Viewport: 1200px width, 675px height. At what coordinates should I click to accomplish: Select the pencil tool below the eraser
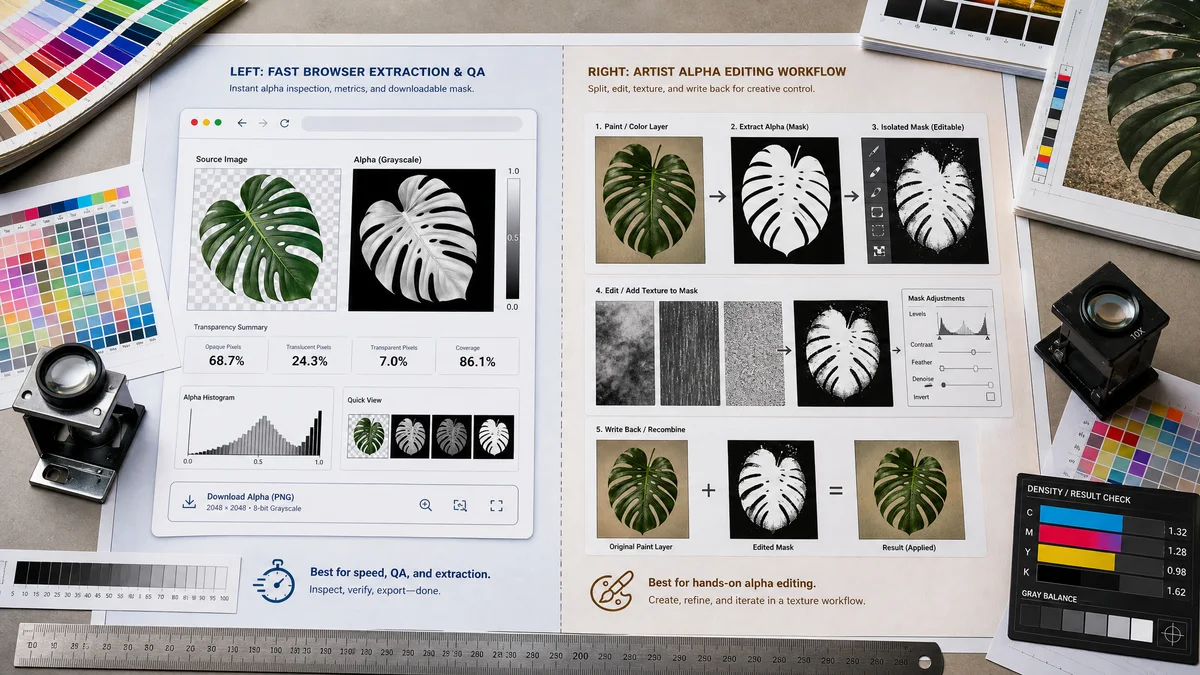click(875, 191)
